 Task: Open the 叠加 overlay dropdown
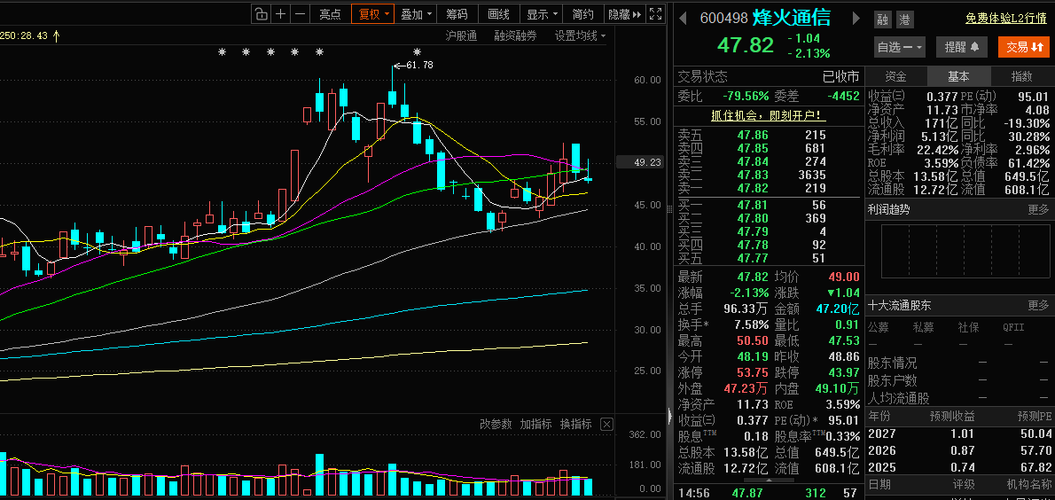(416, 13)
